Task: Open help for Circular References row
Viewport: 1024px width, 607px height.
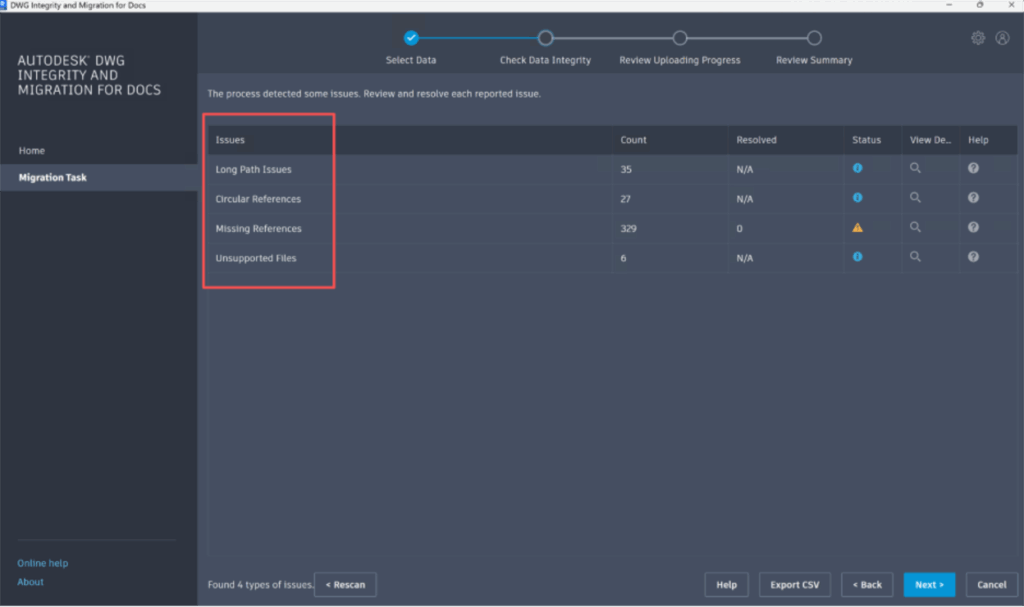Action: pos(973,197)
